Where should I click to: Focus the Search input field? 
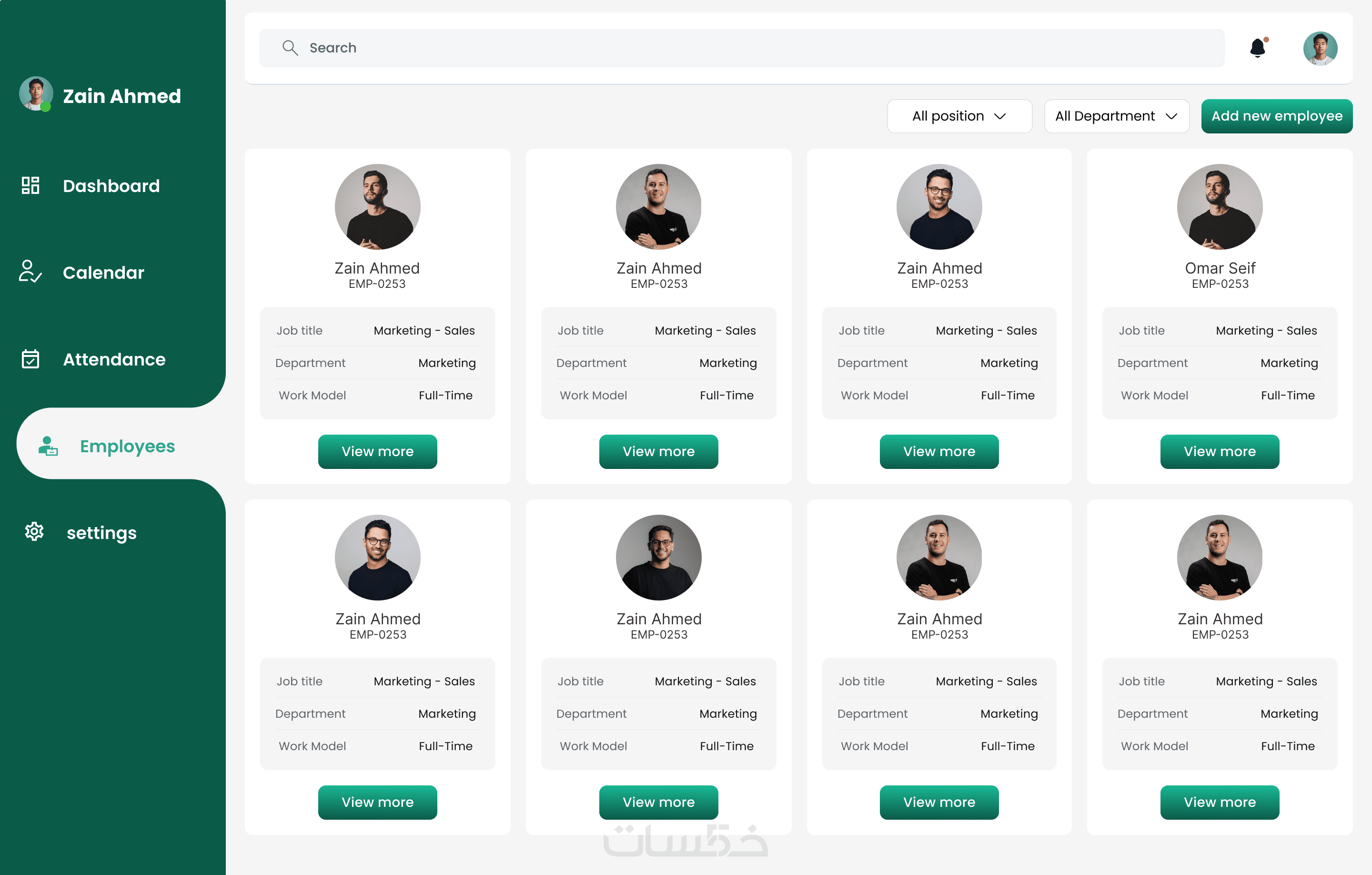[x=741, y=48]
